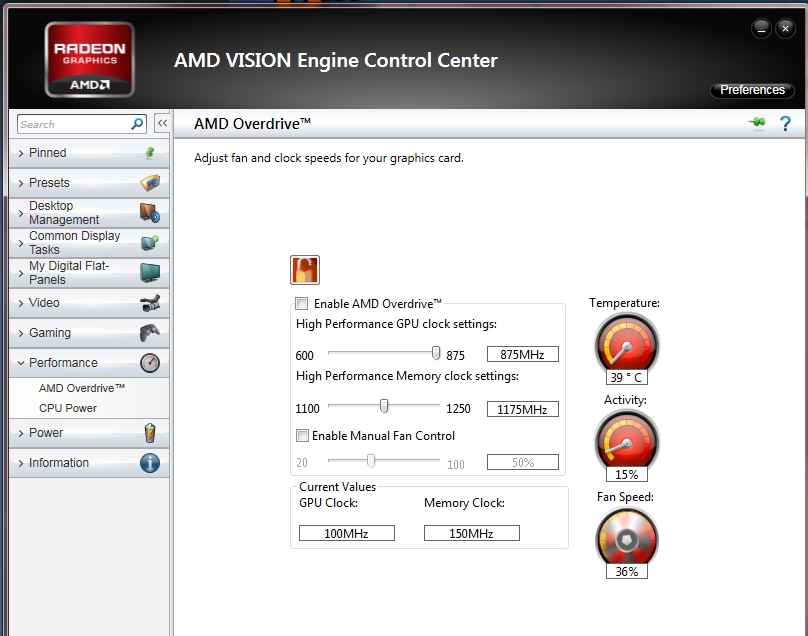Select AMD Overdrive™ in Performance list

82,388
